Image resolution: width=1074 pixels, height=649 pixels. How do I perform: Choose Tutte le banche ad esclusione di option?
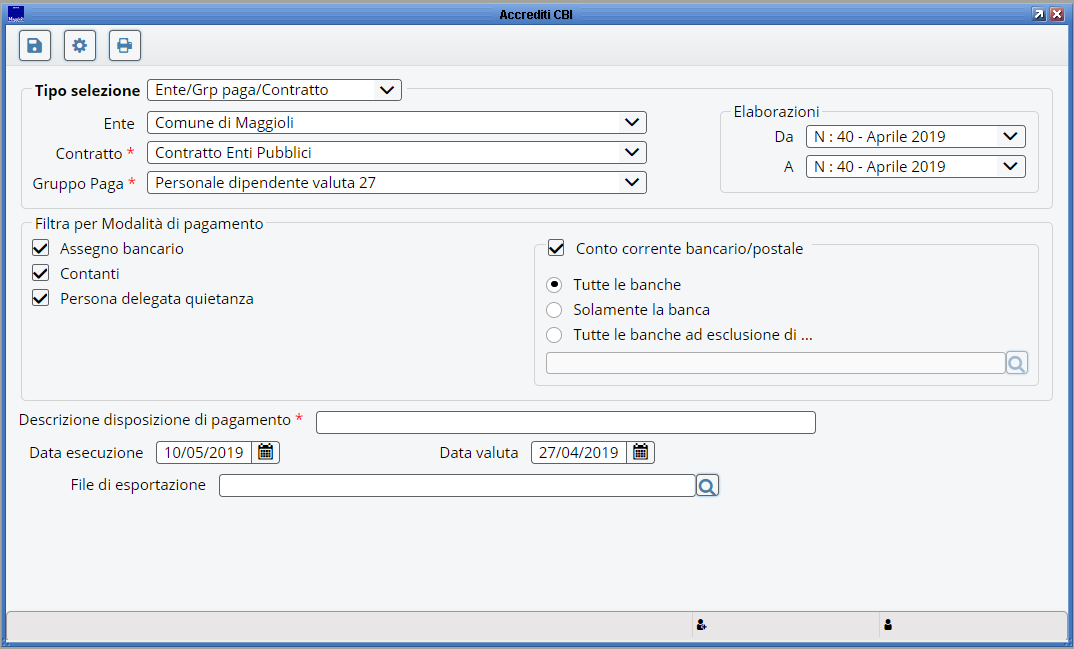pyautogui.click(x=554, y=335)
